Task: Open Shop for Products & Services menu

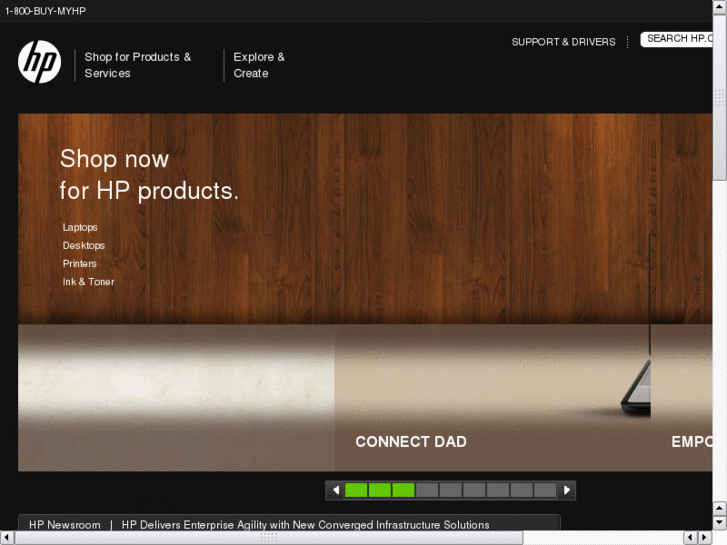Action: tap(138, 65)
